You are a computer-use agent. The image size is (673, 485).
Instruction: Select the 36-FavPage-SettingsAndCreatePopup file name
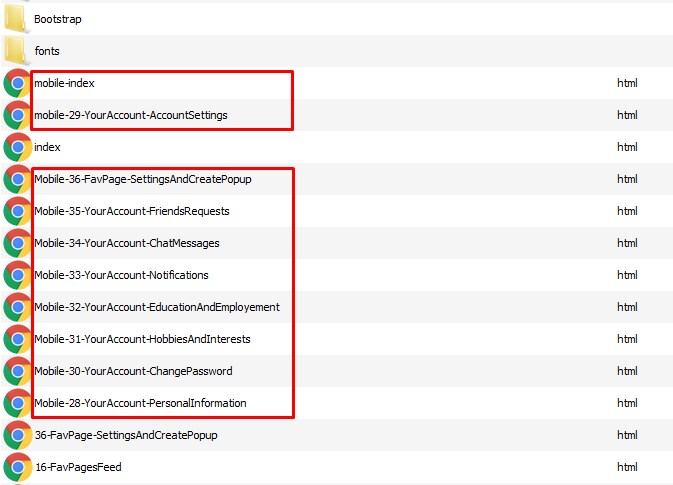point(125,435)
